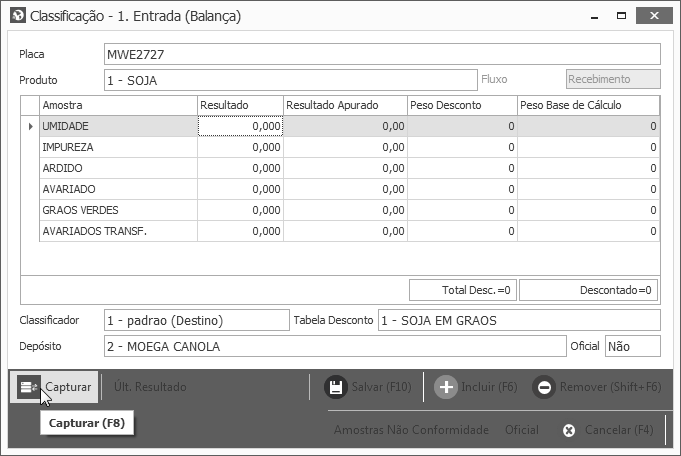Open the Classificador combo box
Screen dimensions: 681x456
[x=197, y=321]
